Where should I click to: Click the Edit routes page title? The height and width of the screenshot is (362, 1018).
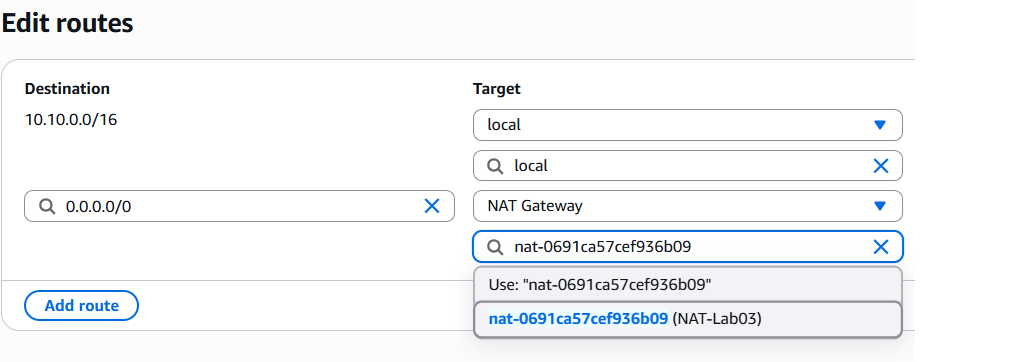[x=68, y=23]
